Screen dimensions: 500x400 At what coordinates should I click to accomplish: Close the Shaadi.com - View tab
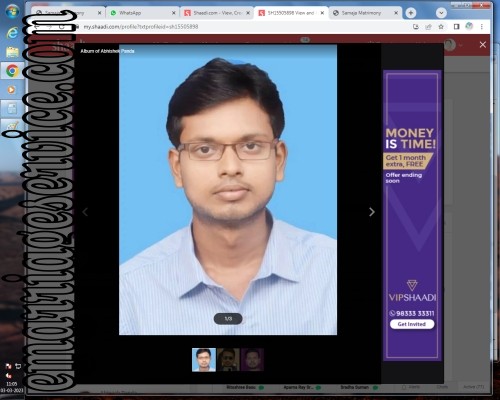pos(248,13)
